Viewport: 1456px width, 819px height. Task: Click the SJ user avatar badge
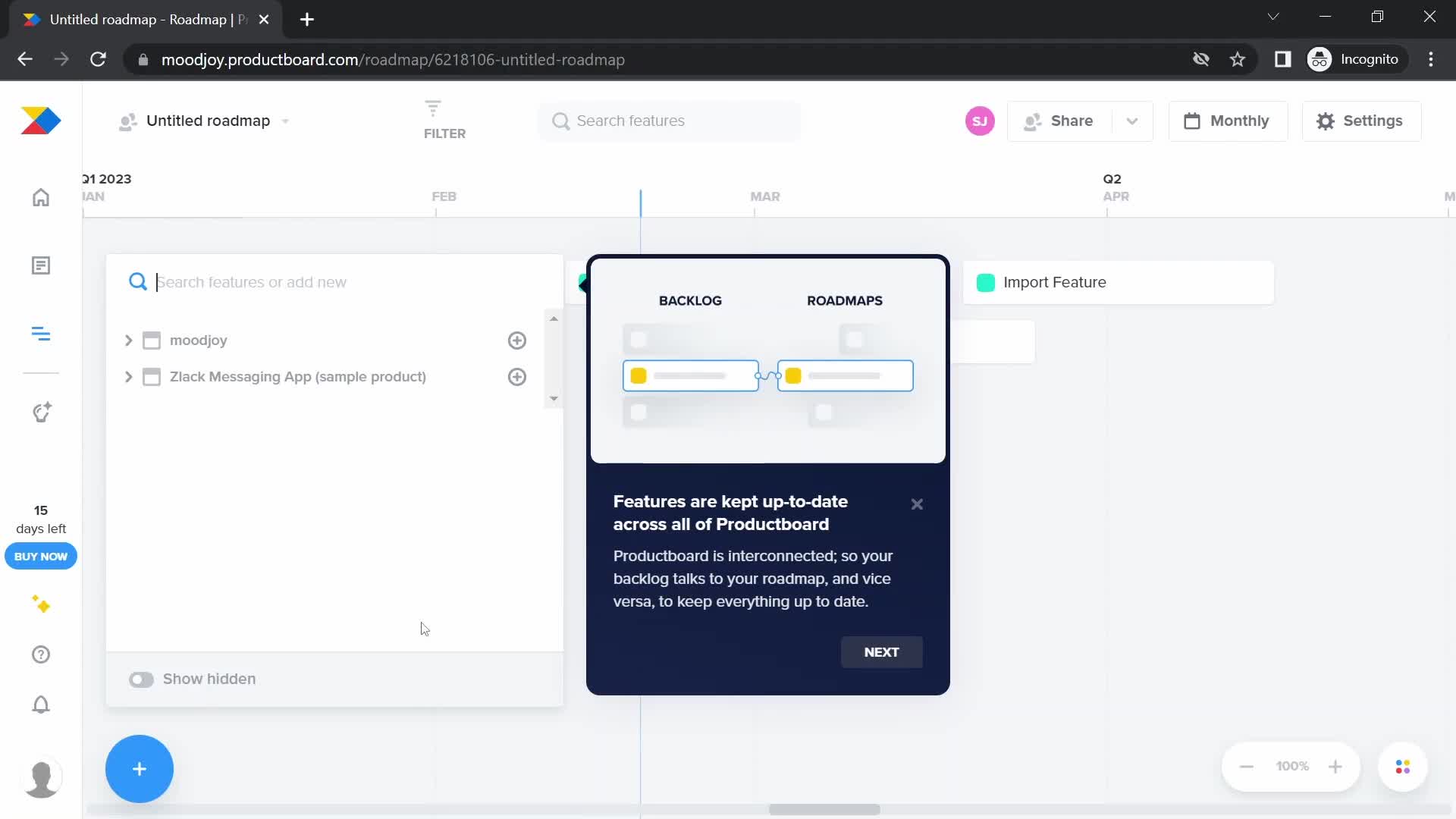point(980,121)
